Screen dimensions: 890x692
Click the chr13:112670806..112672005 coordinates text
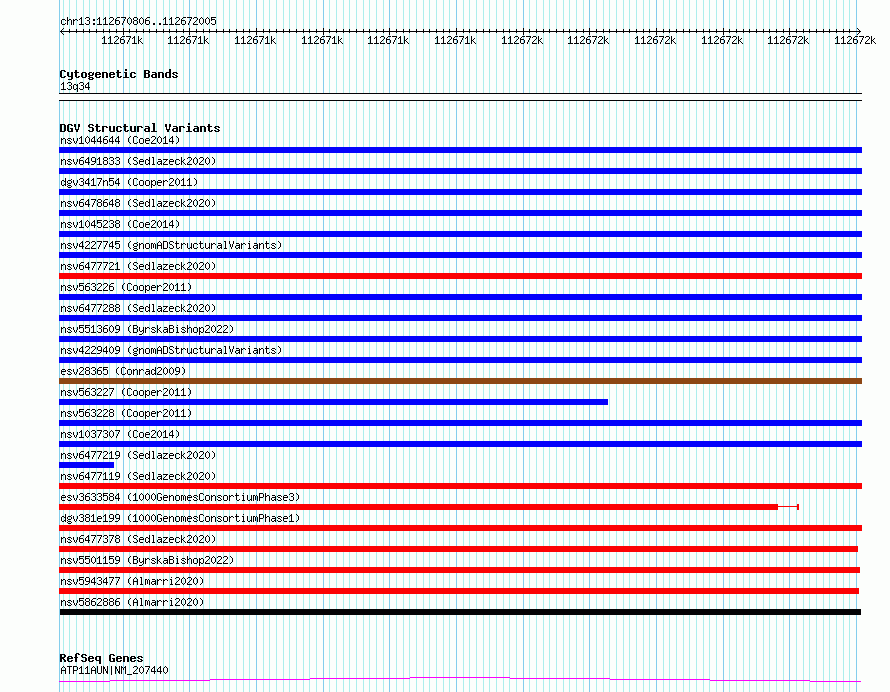138,22
